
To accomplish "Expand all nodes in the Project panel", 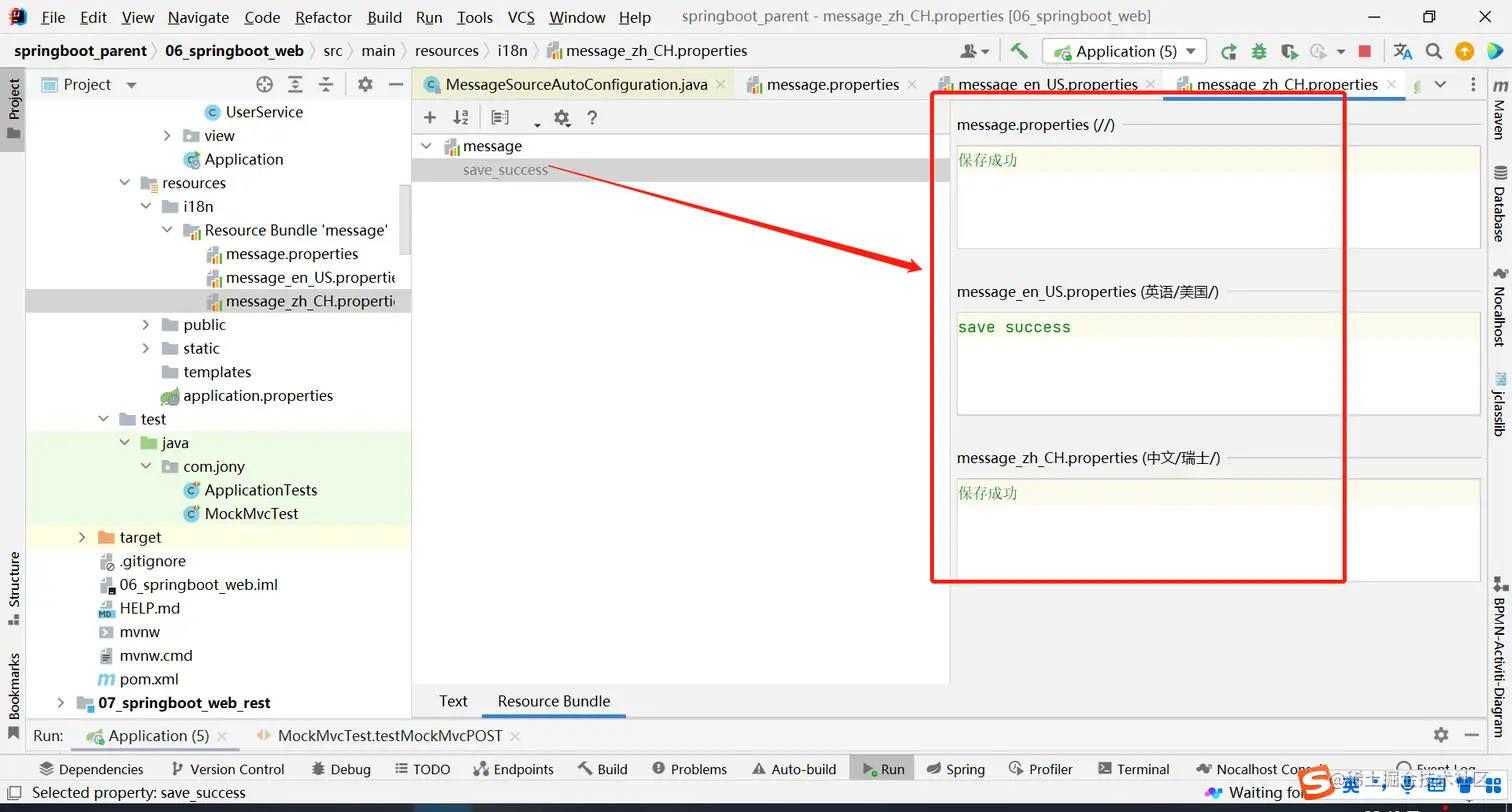I will [295, 85].
